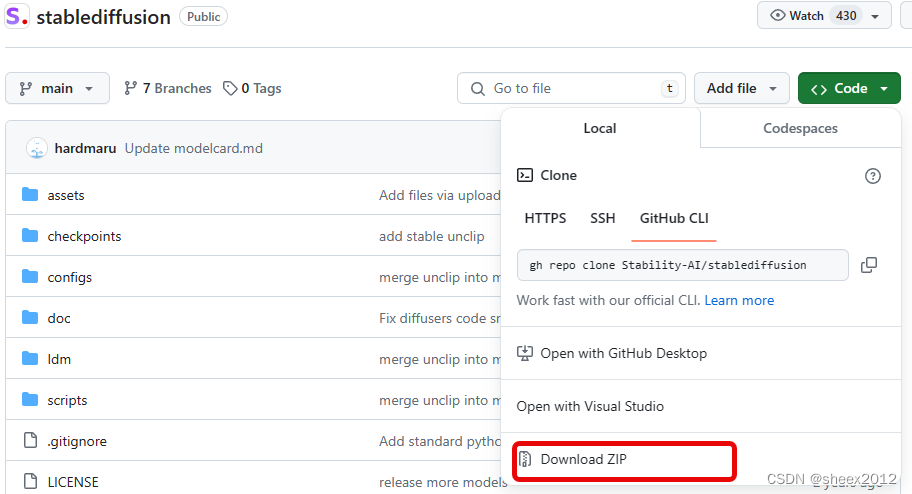This screenshot has height=494, width=912.
Task: Select the HTTPS clone tab
Action: tap(545, 218)
